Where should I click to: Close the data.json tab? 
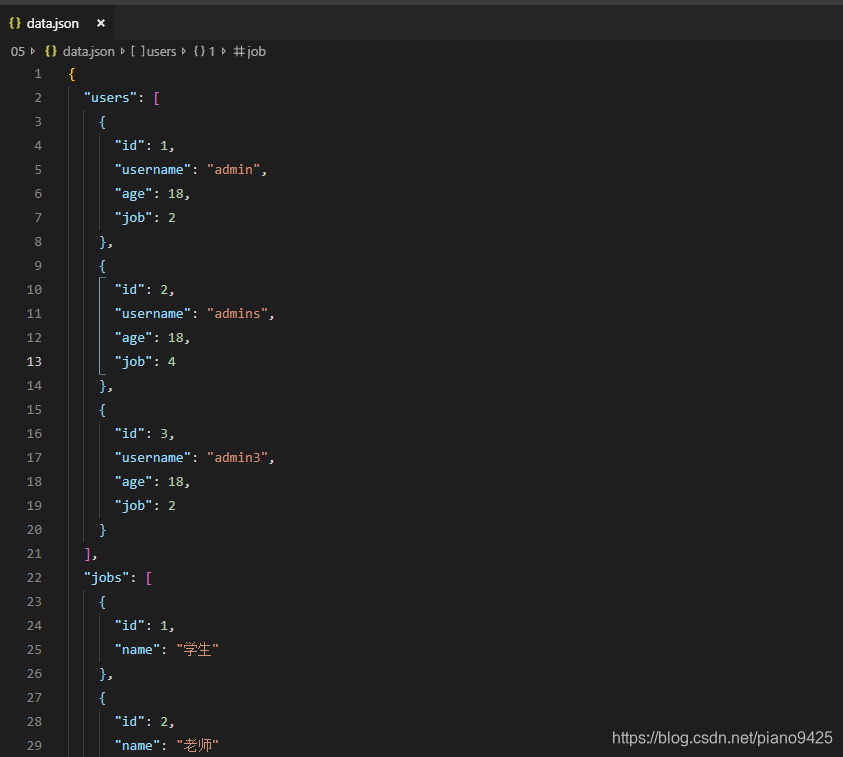click(101, 23)
